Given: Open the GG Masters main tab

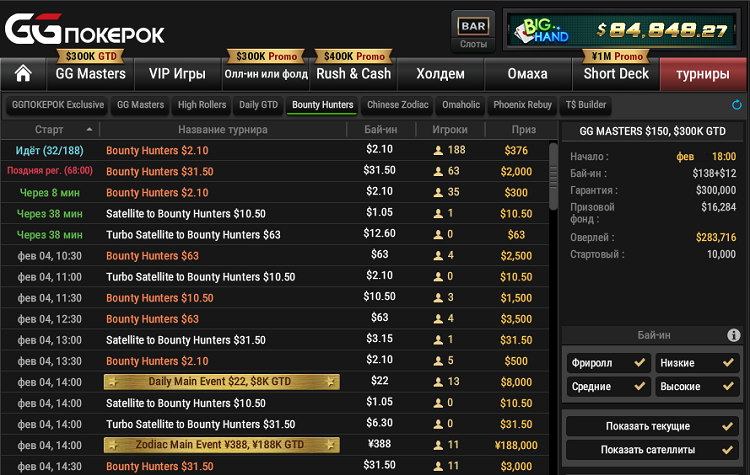Looking at the screenshot, I should 90,74.
